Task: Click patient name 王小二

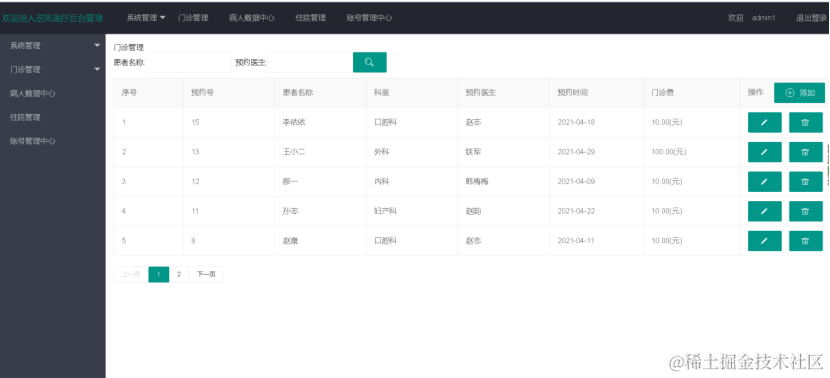Action: [x=294, y=152]
